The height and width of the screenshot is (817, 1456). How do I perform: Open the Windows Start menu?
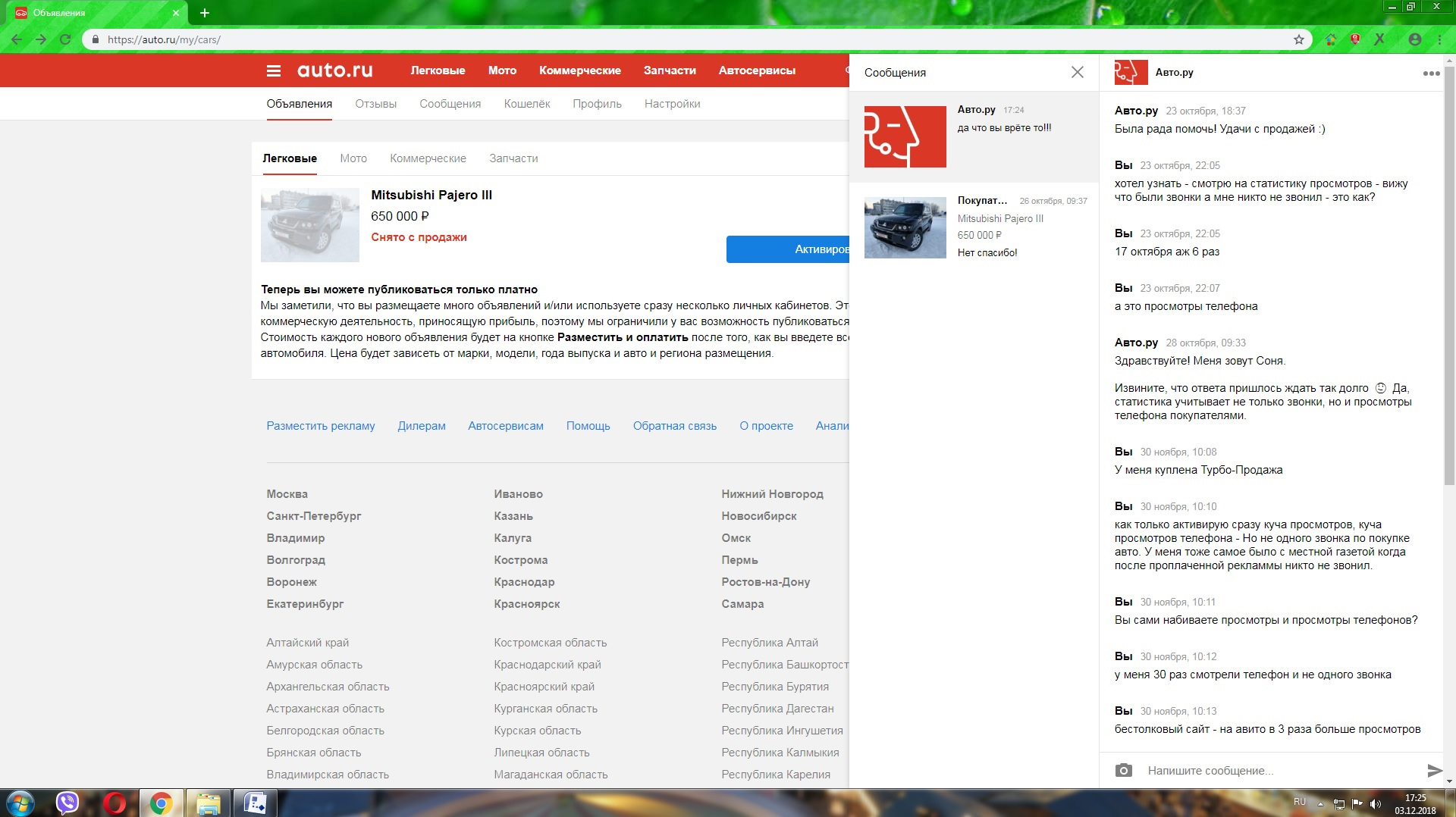tap(20, 803)
